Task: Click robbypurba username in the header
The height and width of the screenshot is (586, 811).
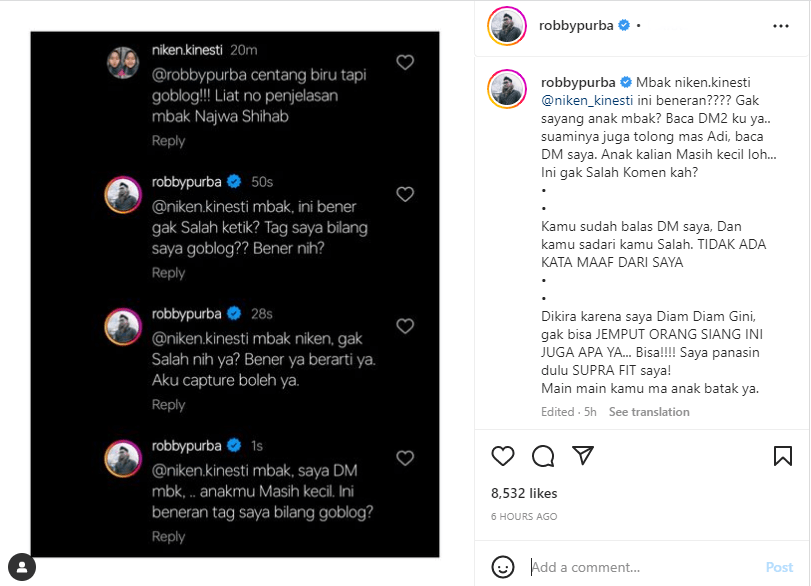Action: (576, 25)
